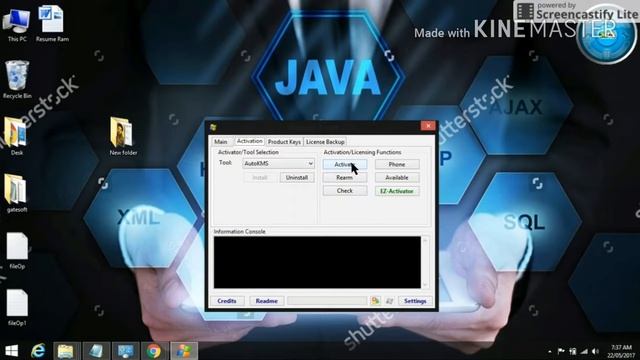
Task: Open the Action Center flag icon
Action: click(x=561, y=351)
